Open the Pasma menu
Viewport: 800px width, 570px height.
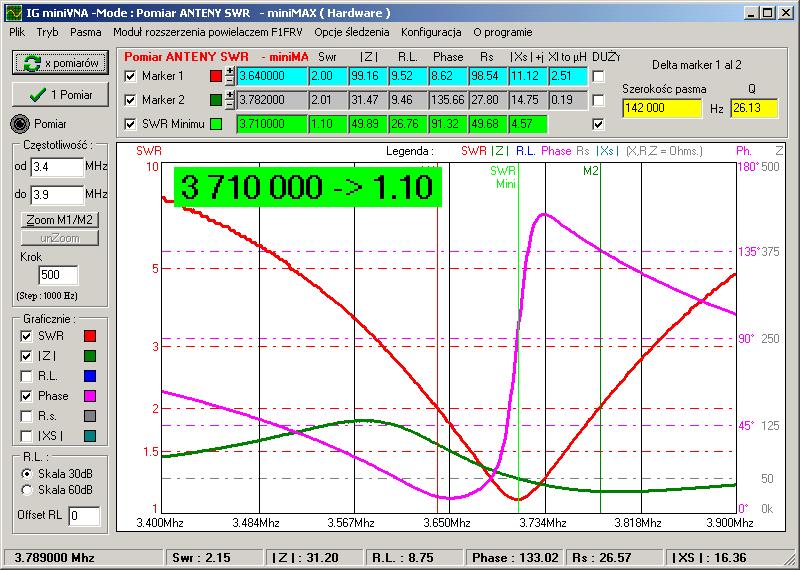[x=86, y=32]
